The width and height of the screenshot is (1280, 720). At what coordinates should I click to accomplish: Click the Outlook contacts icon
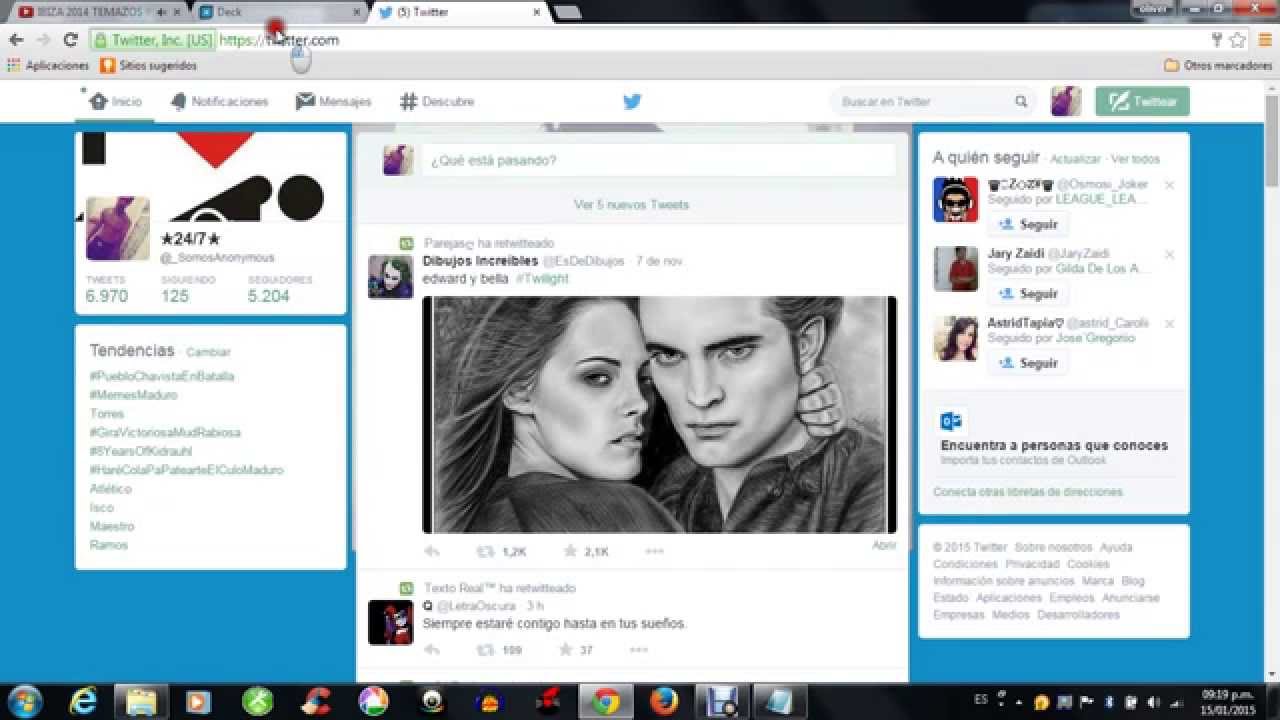click(950, 421)
